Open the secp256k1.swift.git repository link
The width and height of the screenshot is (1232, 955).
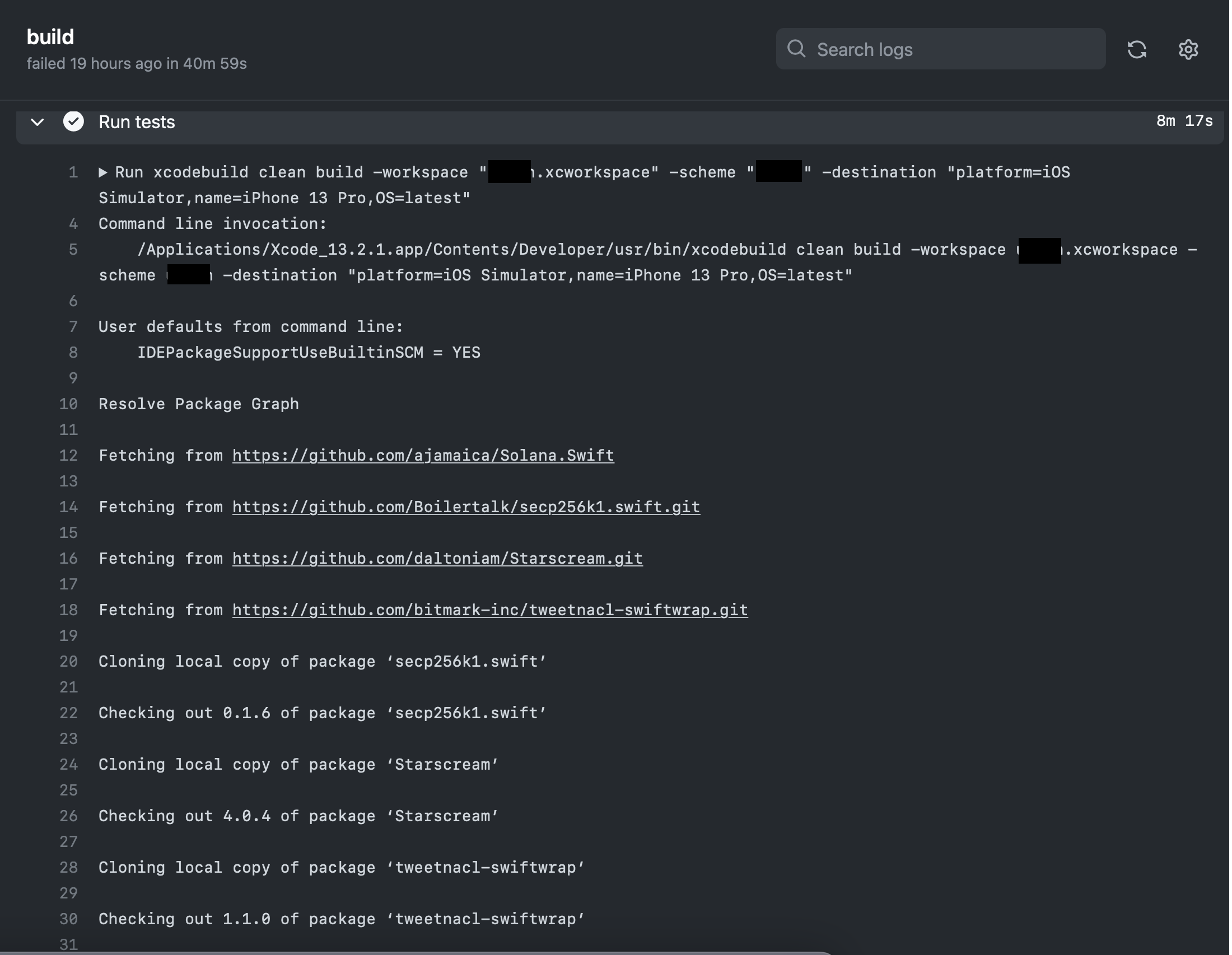coord(467,508)
